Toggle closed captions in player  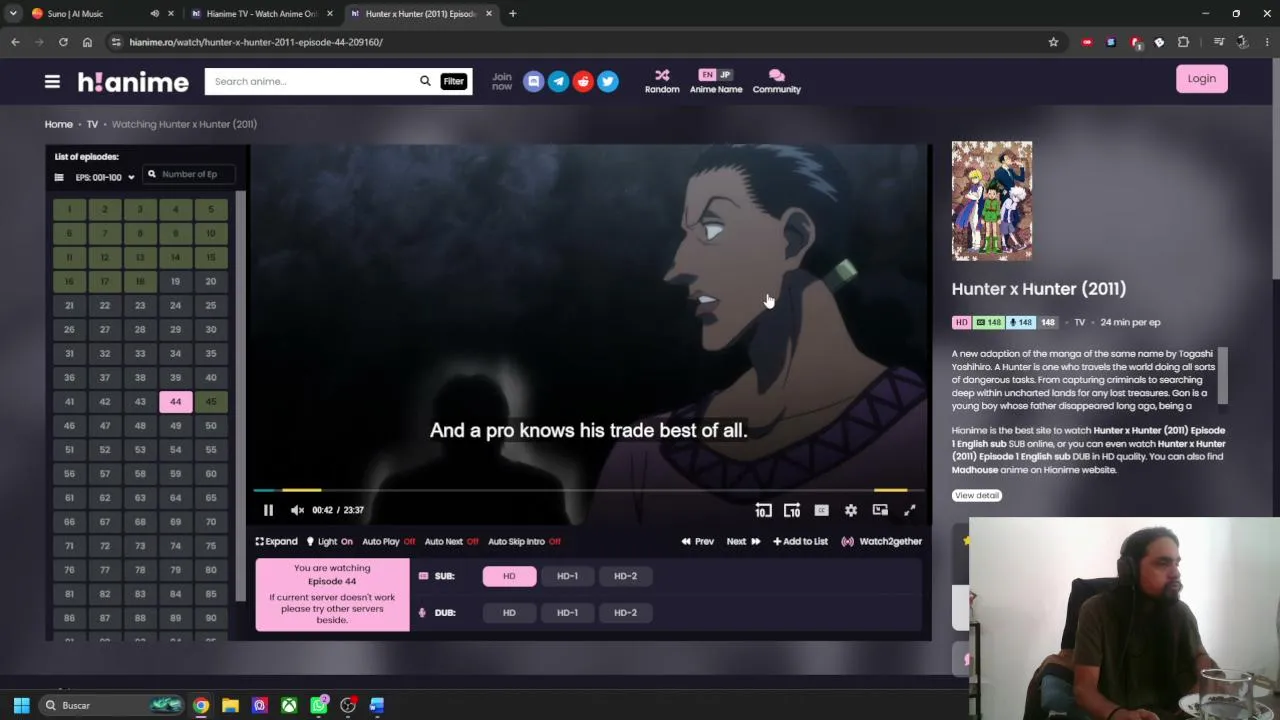(x=821, y=510)
